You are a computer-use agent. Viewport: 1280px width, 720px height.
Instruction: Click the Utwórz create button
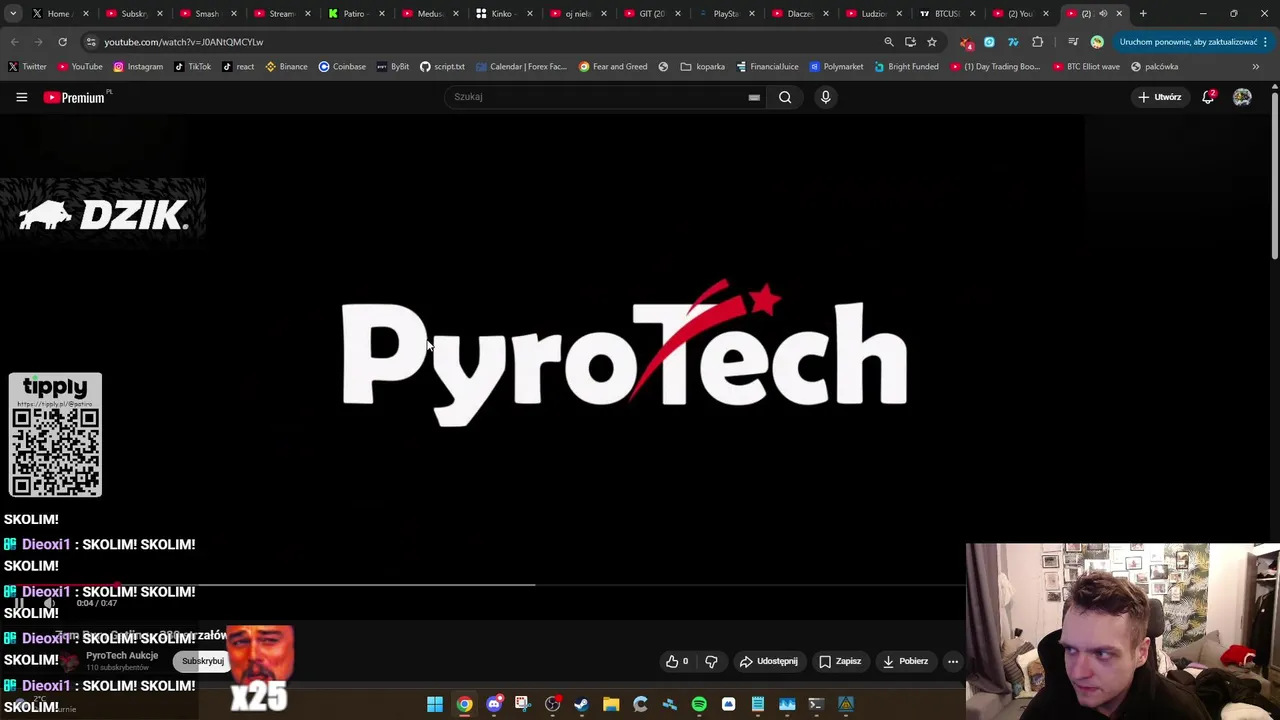(x=1159, y=97)
